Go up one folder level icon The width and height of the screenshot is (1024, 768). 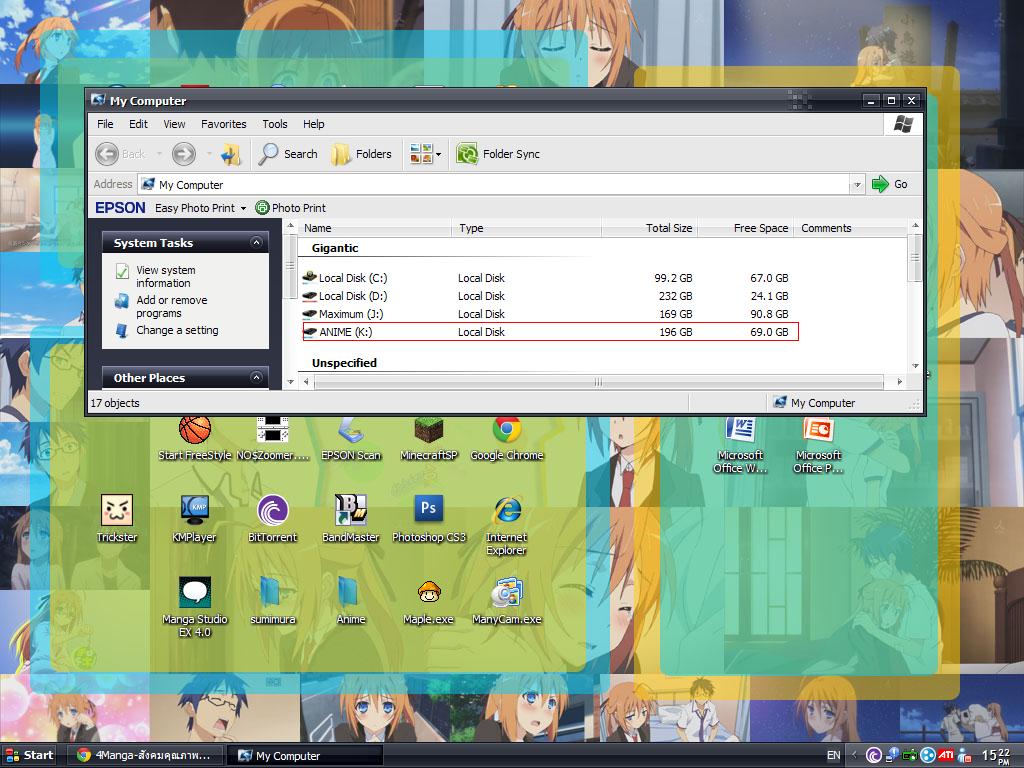(x=231, y=154)
